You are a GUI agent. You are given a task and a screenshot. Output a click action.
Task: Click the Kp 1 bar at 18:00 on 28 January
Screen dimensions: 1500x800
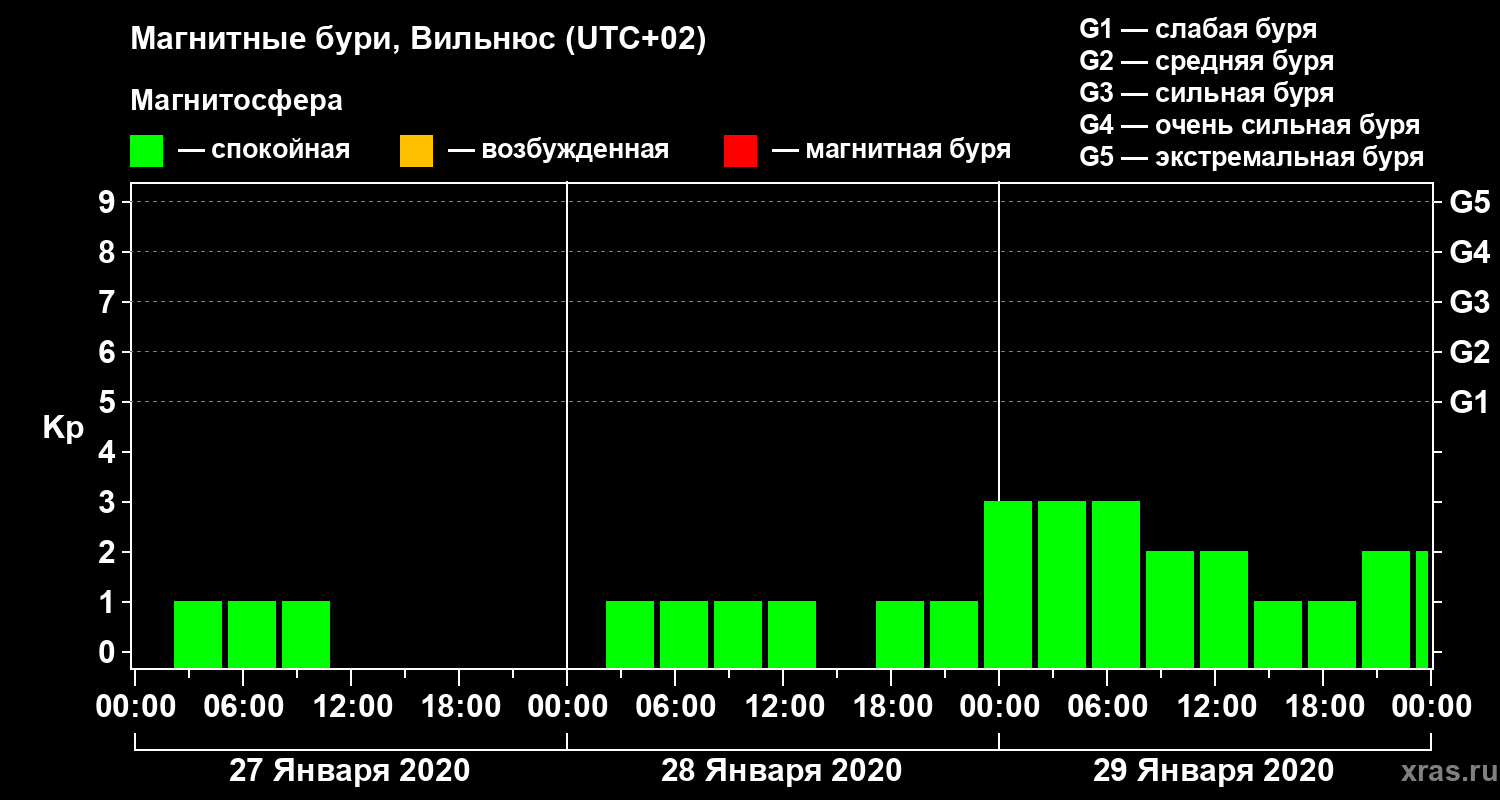(900, 635)
